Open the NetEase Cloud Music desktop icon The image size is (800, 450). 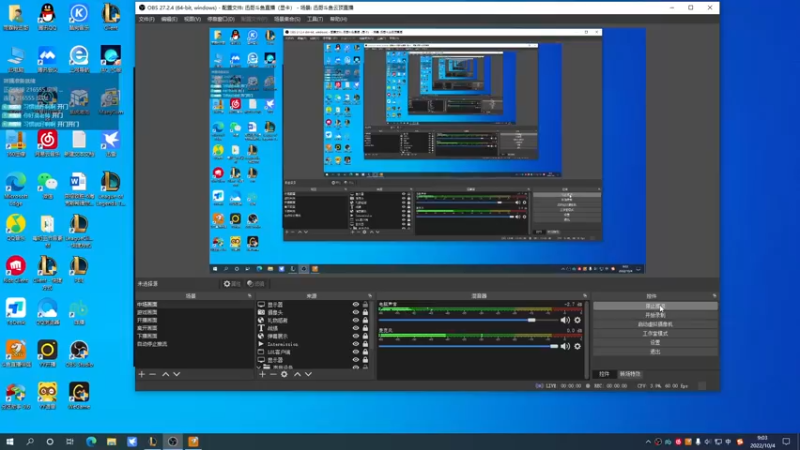pyautogui.click(x=47, y=143)
